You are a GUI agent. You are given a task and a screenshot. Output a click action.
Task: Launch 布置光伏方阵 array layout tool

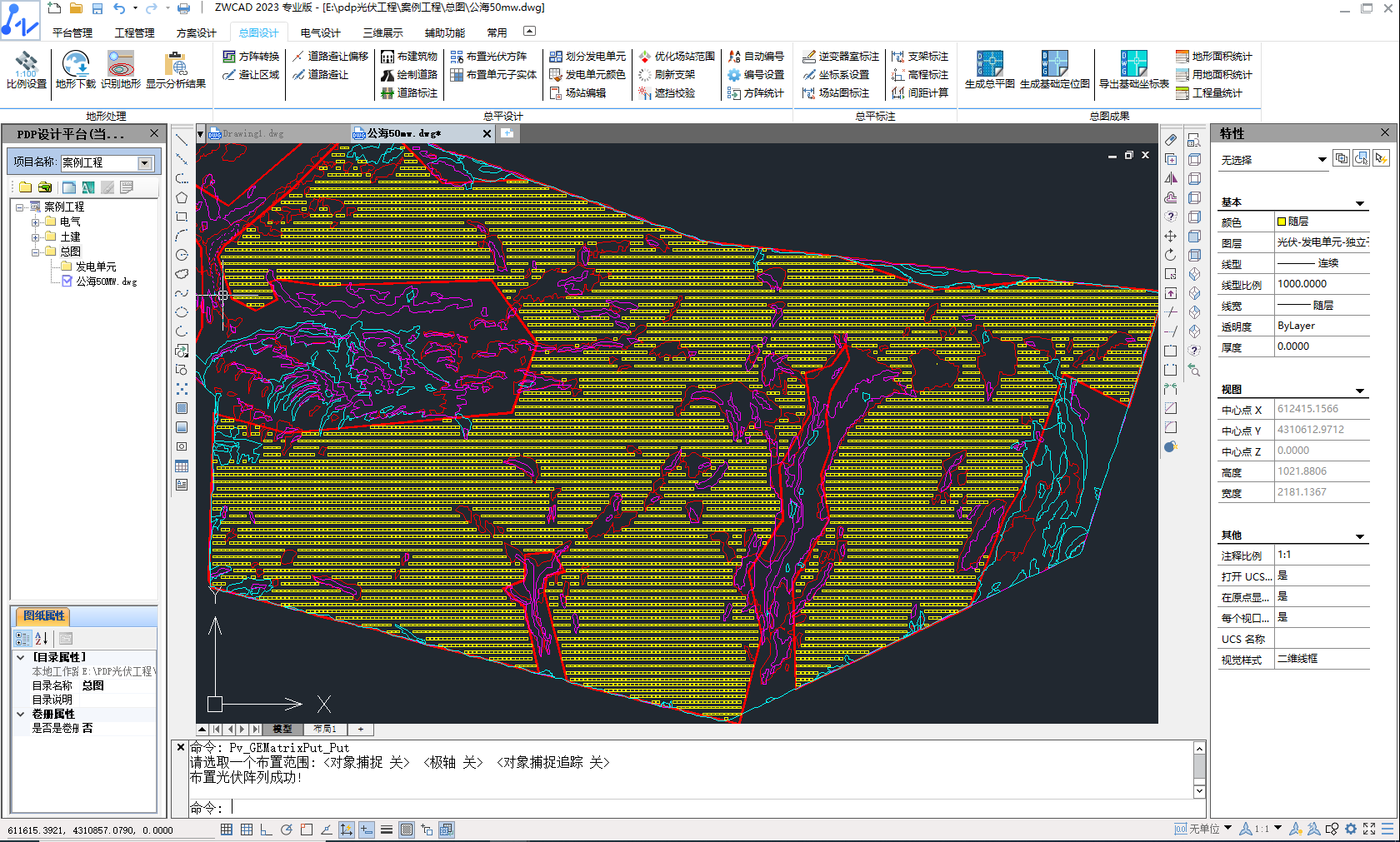(x=489, y=57)
